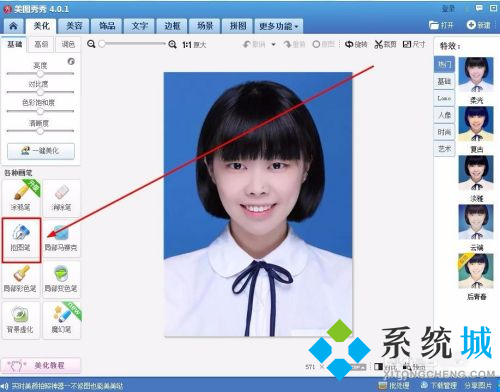500x392 pixels.
Task: Apply the 云端 effect thumbnail
Action: 476,222
